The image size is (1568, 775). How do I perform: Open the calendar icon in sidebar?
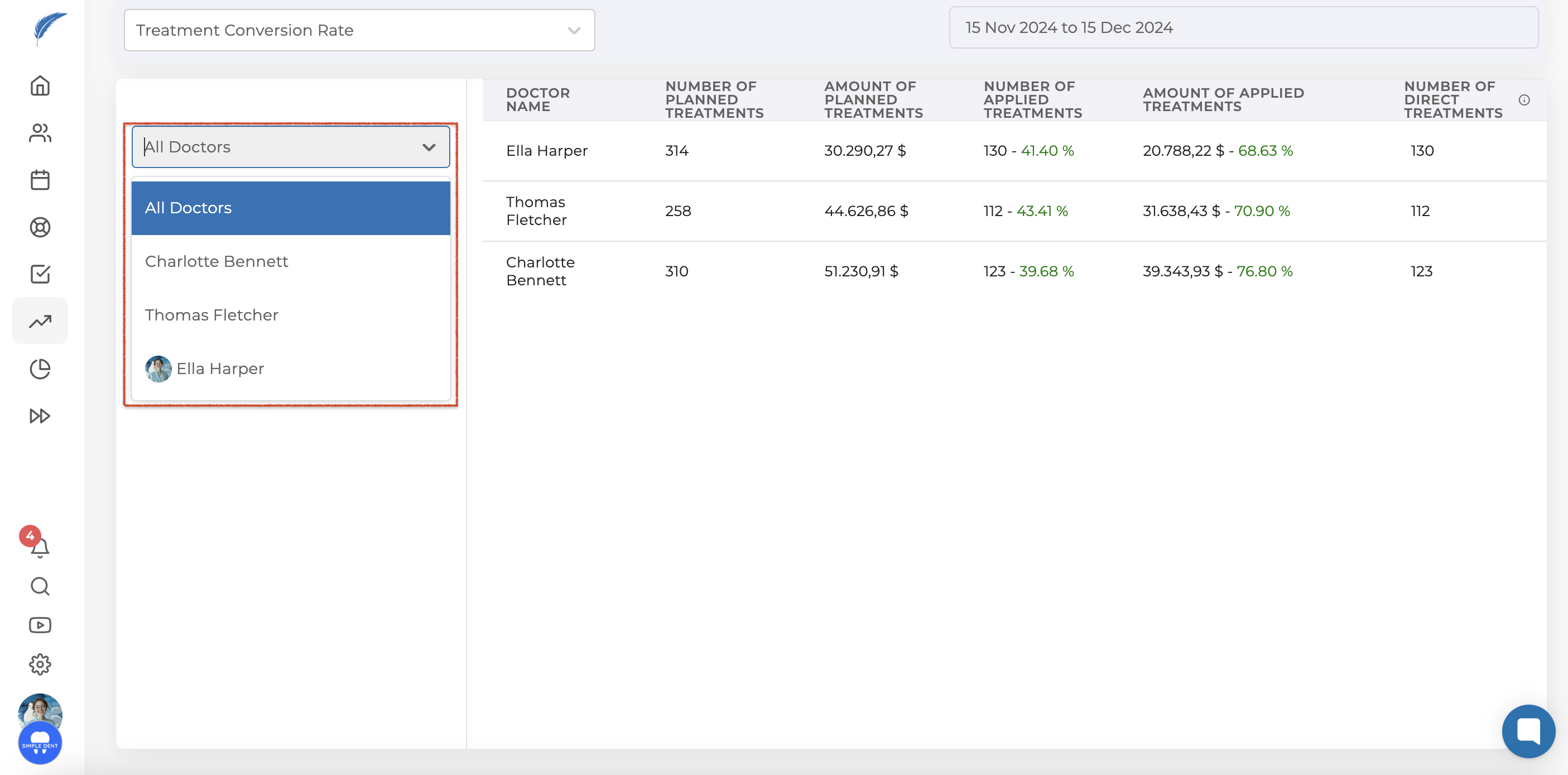tap(40, 180)
